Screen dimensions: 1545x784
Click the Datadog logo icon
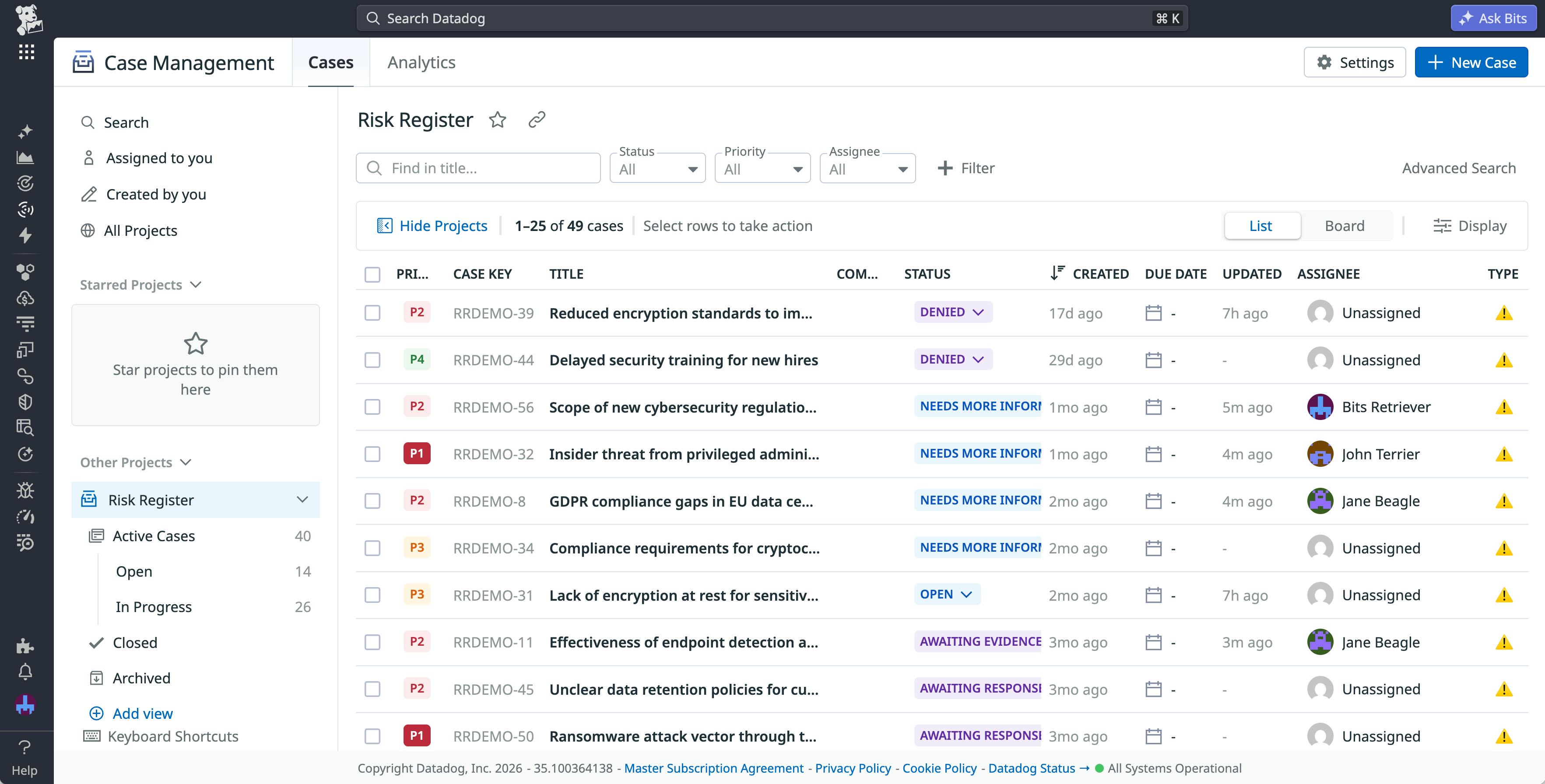28,19
